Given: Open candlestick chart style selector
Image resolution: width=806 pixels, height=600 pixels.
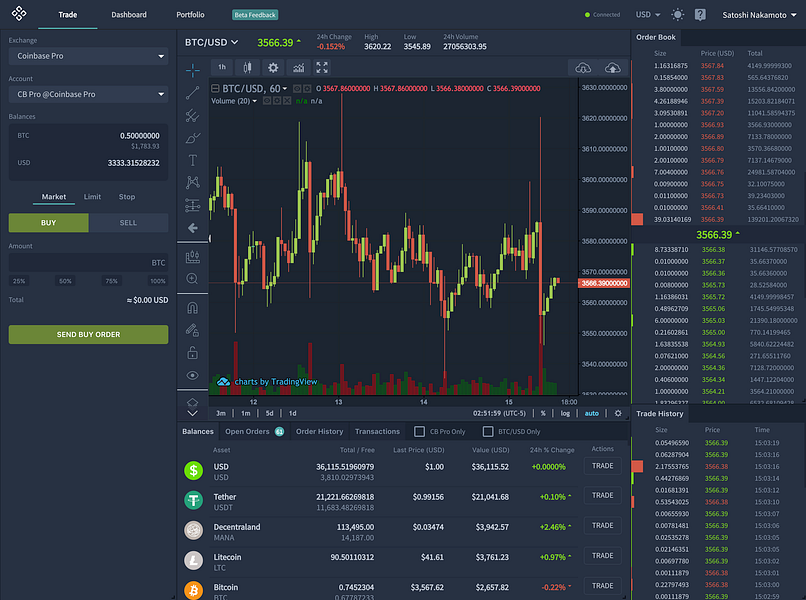Looking at the screenshot, I should click(248, 67).
